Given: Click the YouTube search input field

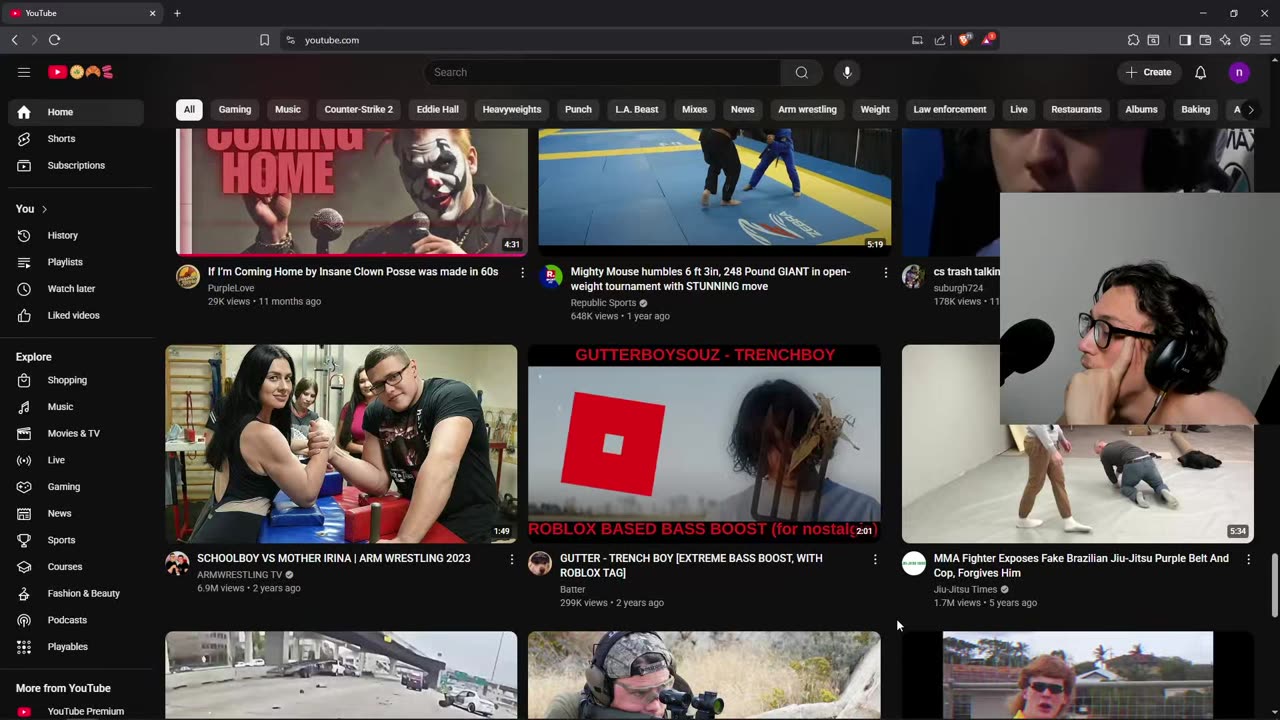Looking at the screenshot, I should tap(603, 72).
